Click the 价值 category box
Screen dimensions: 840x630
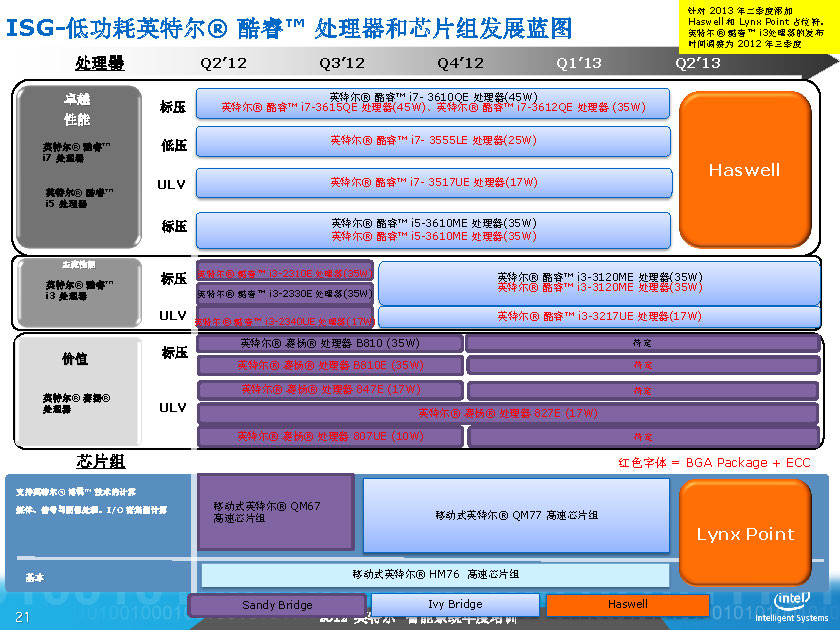click(x=79, y=392)
